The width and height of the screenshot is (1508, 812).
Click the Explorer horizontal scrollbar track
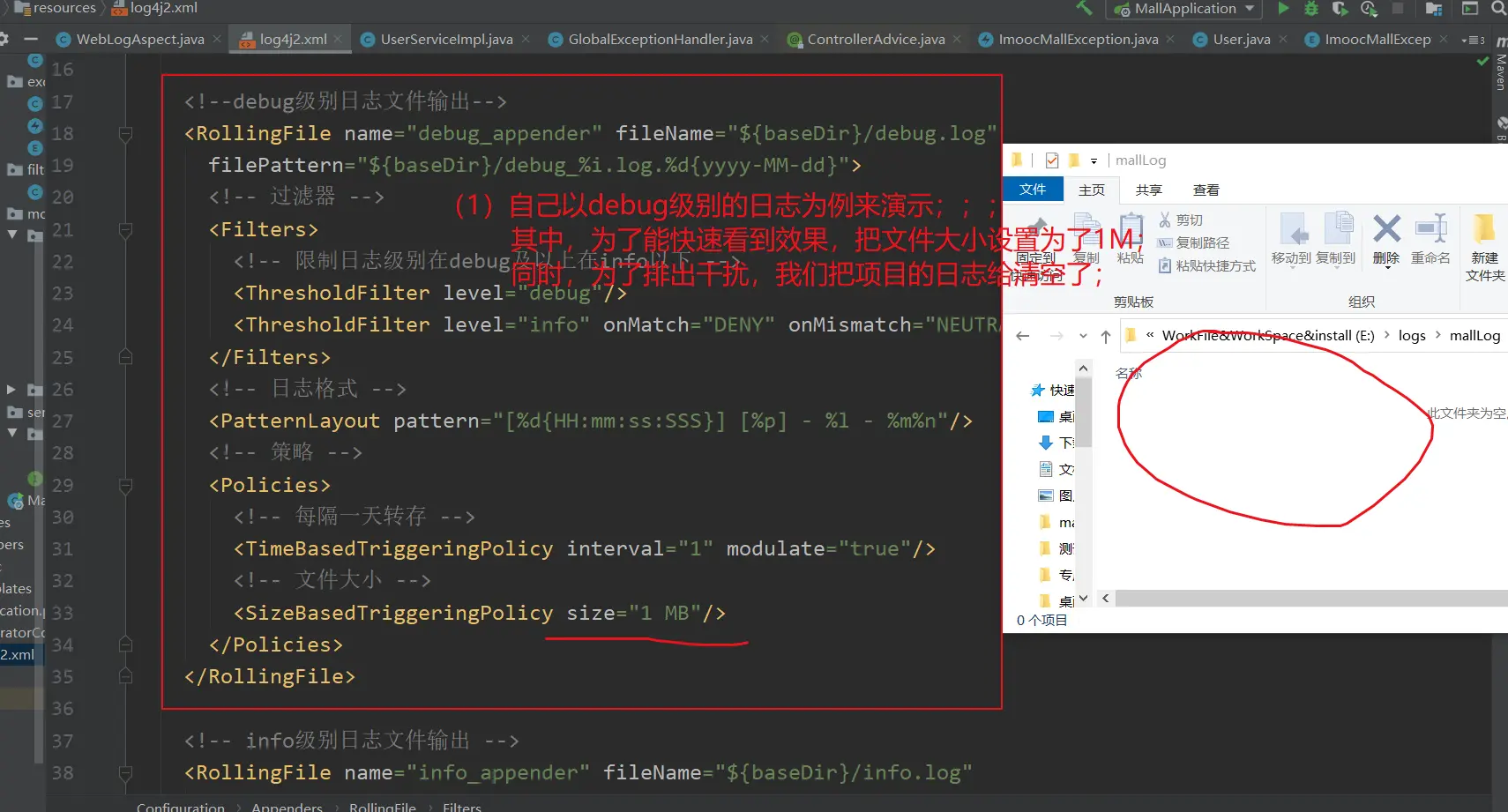coord(1305,599)
